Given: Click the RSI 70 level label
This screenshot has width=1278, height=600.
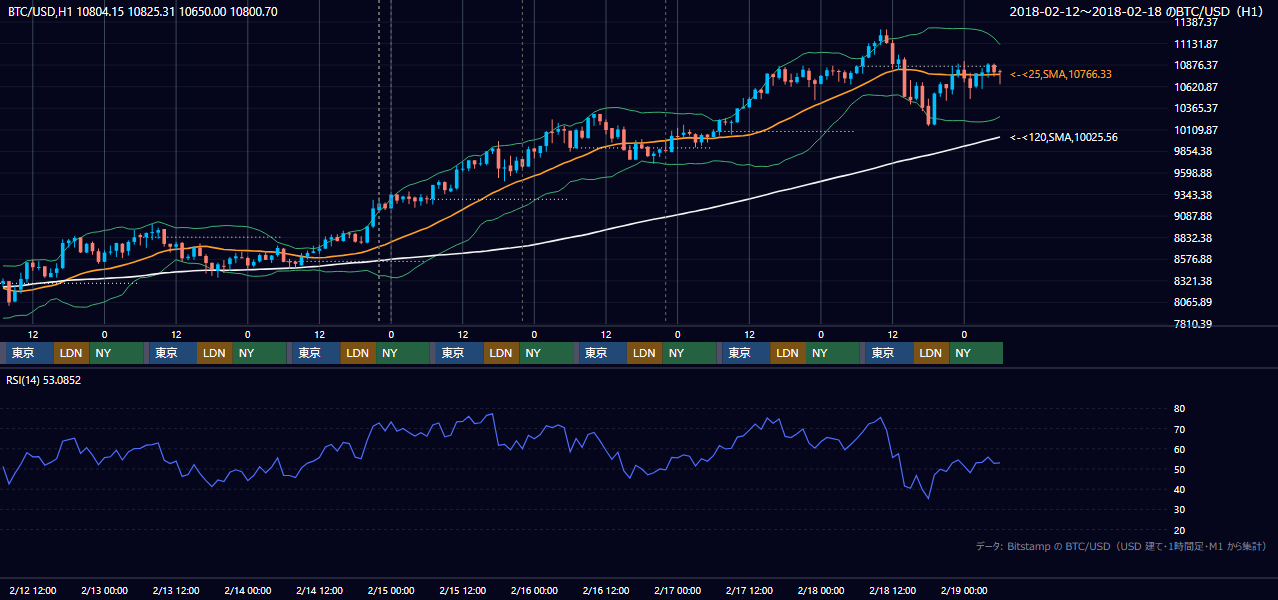Looking at the screenshot, I should point(1180,429).
